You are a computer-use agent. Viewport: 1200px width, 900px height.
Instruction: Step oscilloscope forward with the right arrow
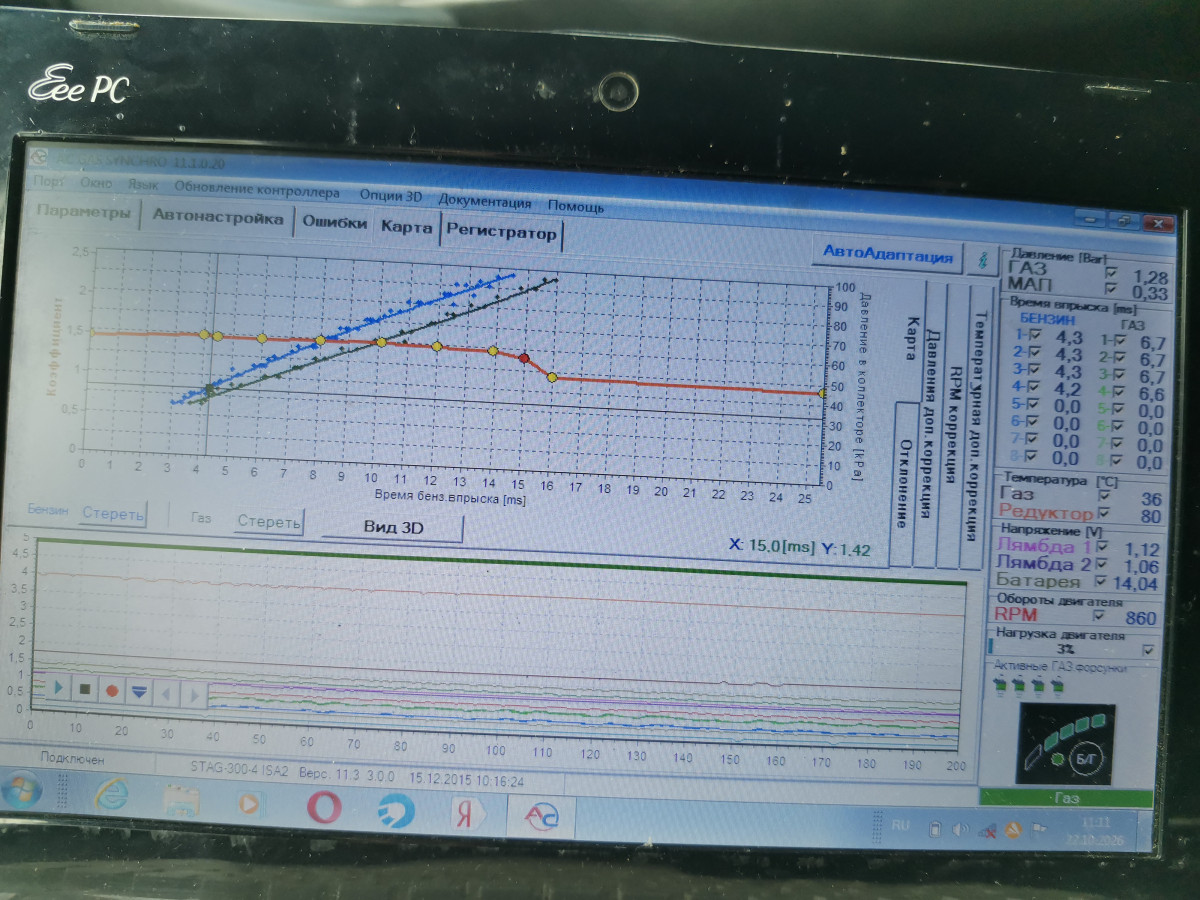[192, 694]
